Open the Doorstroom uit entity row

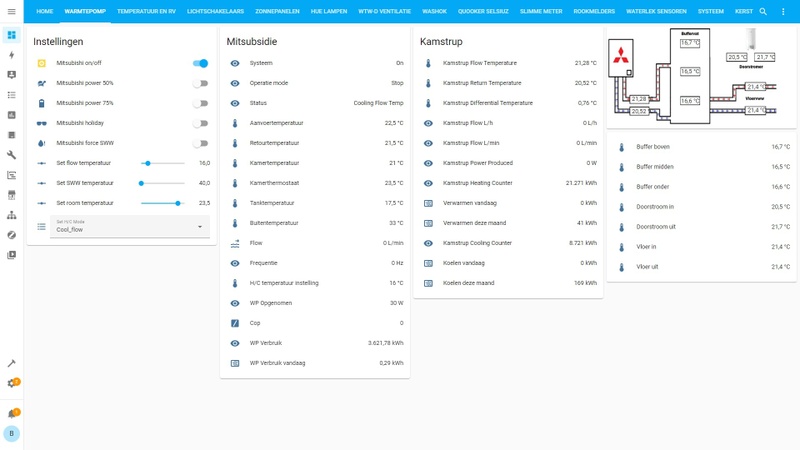702,227
